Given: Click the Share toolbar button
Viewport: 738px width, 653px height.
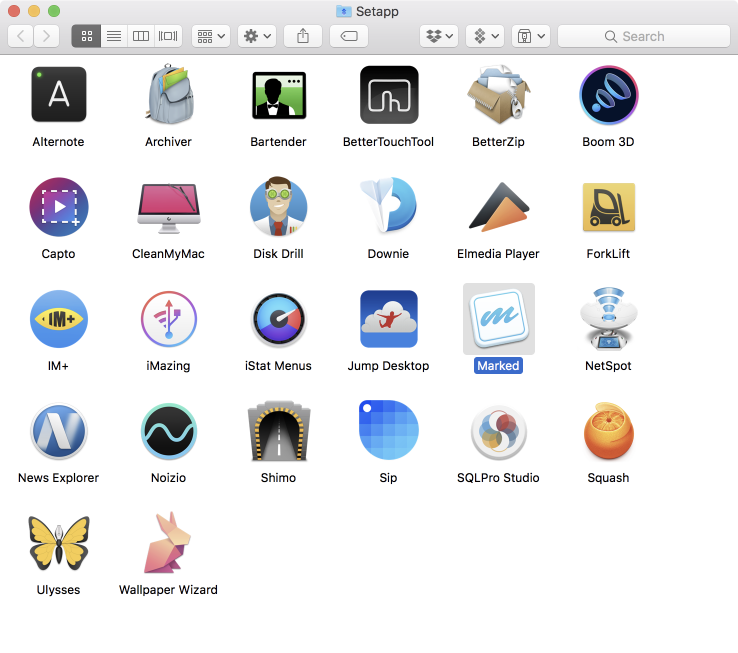Looking at the screenshot, I should click(303, 36).
